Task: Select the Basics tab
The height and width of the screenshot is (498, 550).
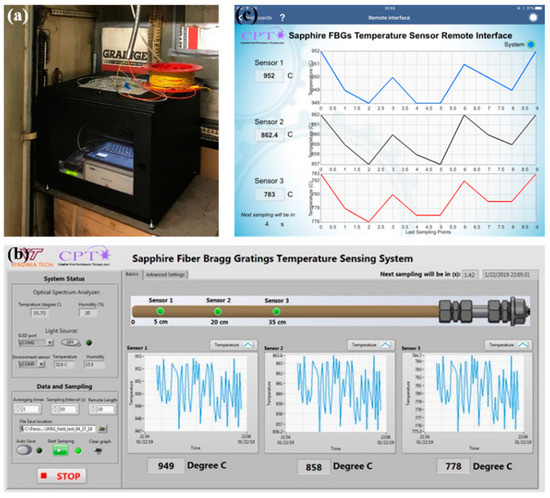Action: tap(132, 274)
